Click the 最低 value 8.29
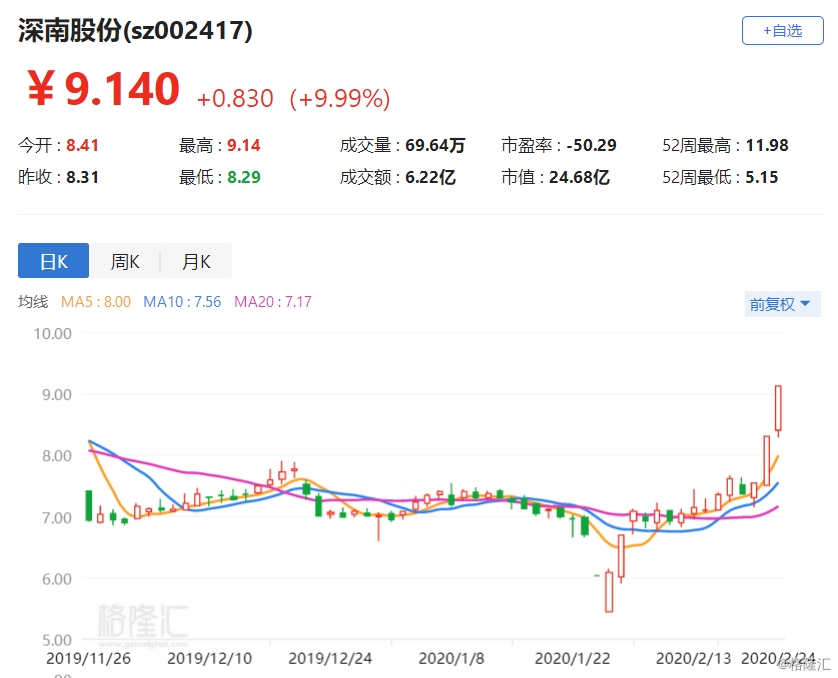Screen dimensions: 838x678 coord(244,177)
